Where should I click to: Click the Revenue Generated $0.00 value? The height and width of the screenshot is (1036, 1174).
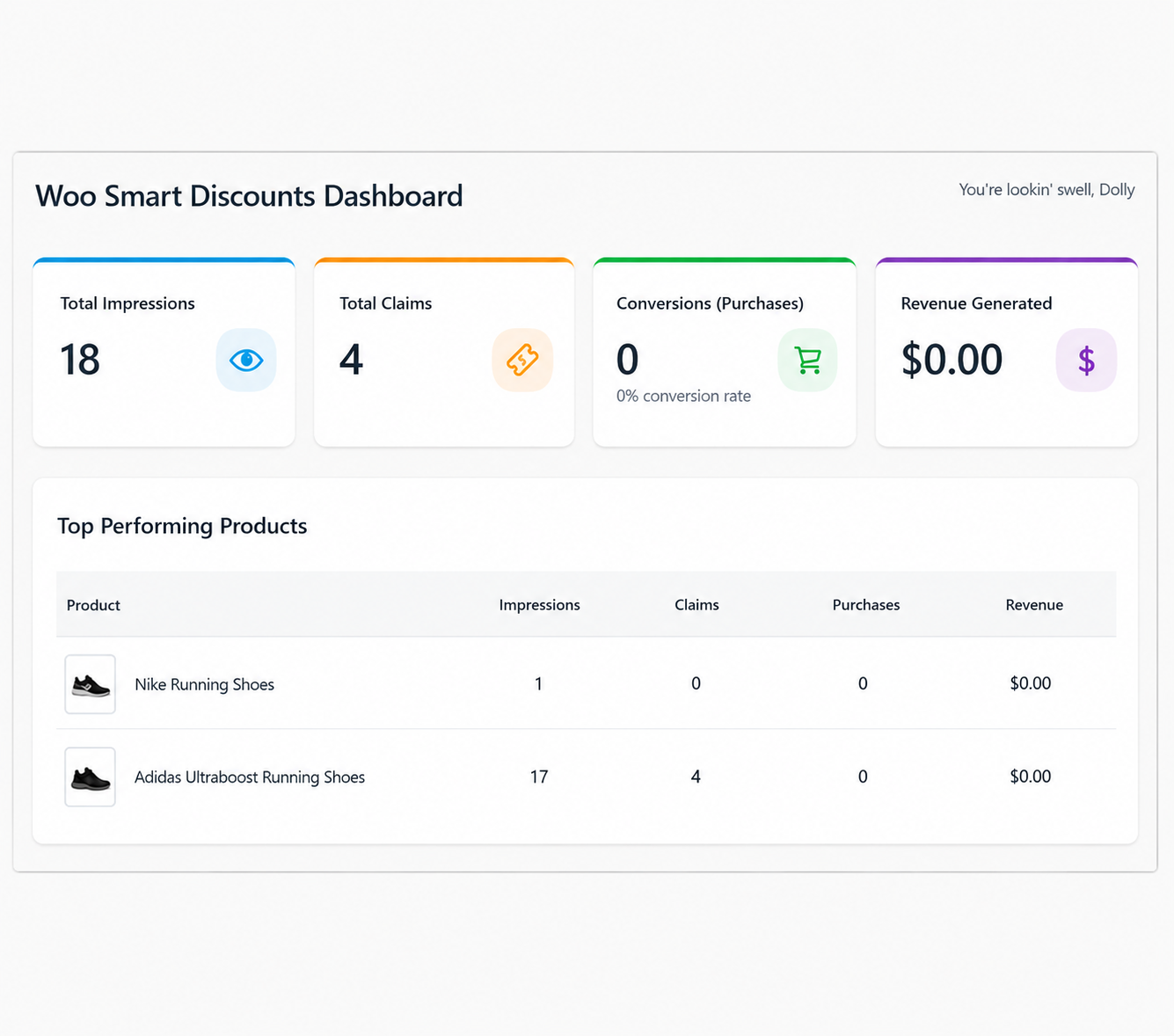952,360
